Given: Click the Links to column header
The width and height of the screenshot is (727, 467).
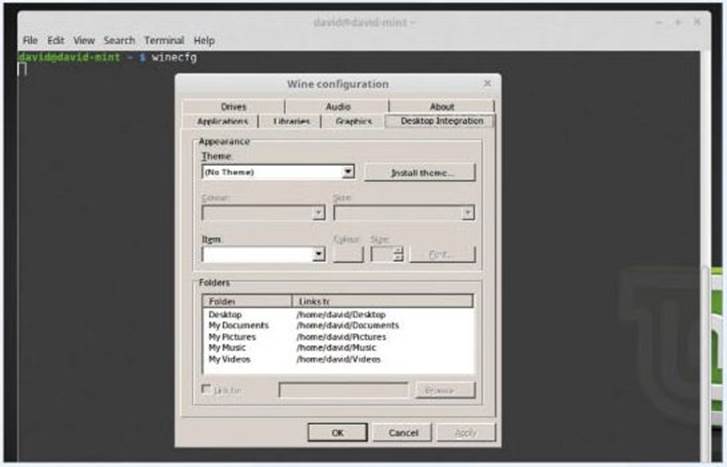Looking at the screenshot, I should [383, 301].
